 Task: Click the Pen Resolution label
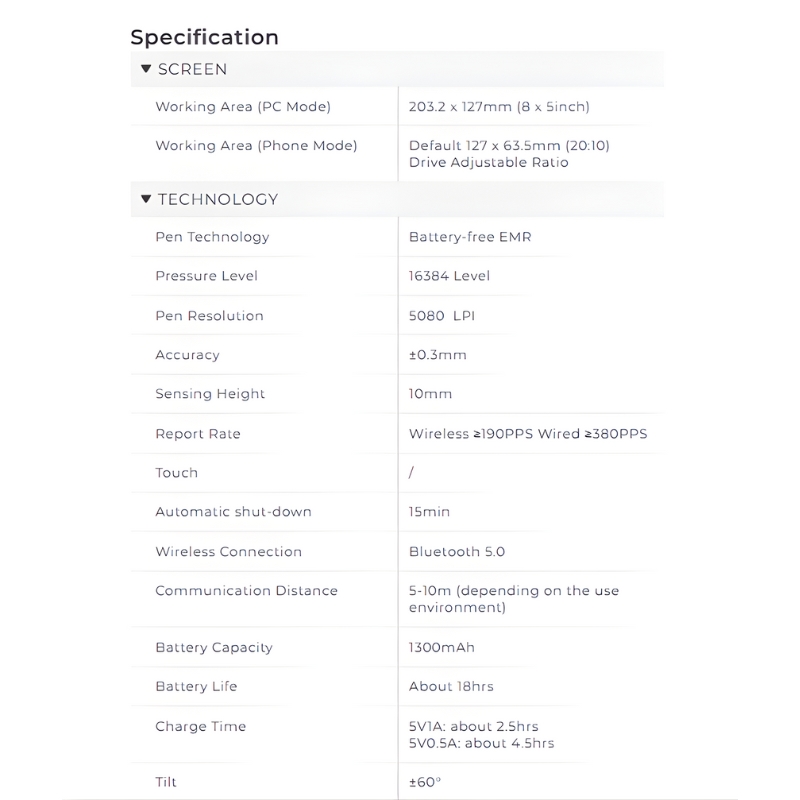click(209, 316)
